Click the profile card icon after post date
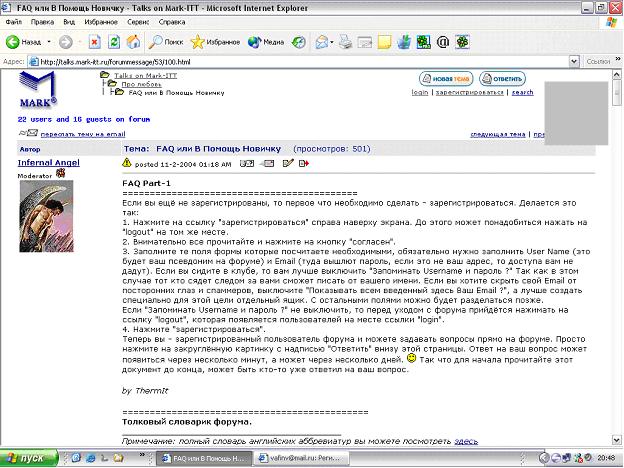This screenshot has height=468, width=624. 247,163
